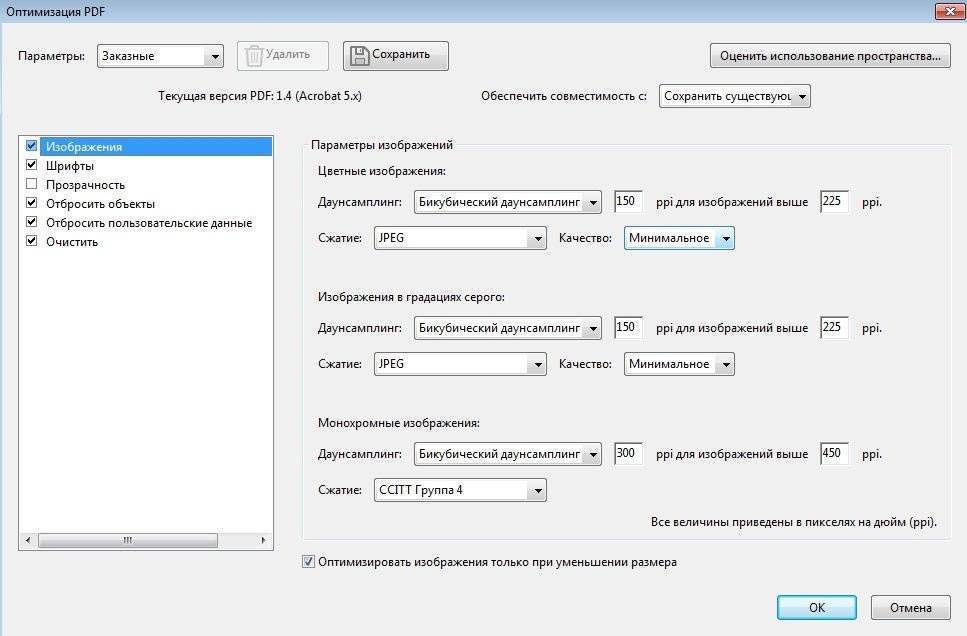Uncheck optimize images only when reducing size

click(x=309, y=562)
